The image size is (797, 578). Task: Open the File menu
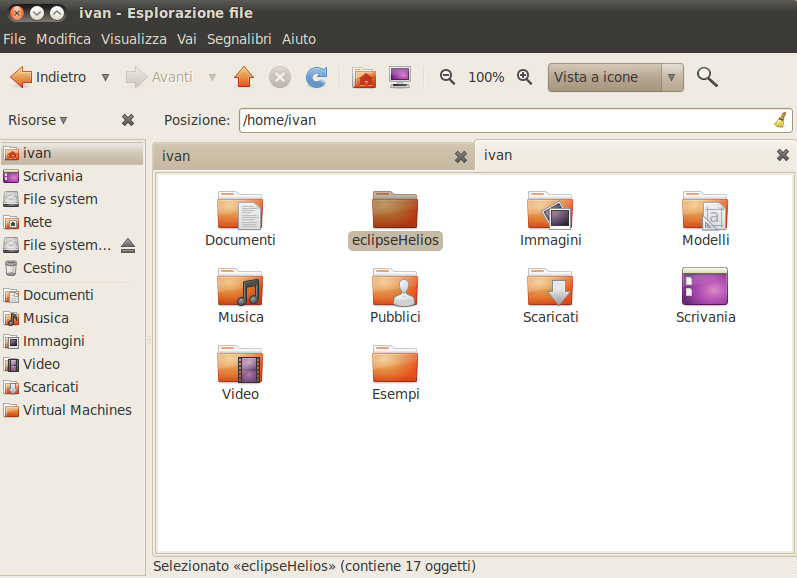point(14,39)
